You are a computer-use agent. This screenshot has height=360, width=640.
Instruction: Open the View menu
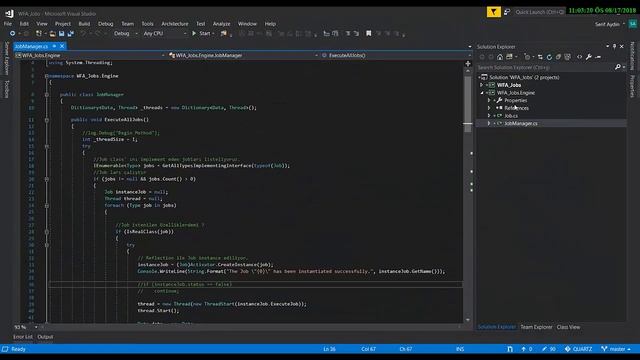42,24
